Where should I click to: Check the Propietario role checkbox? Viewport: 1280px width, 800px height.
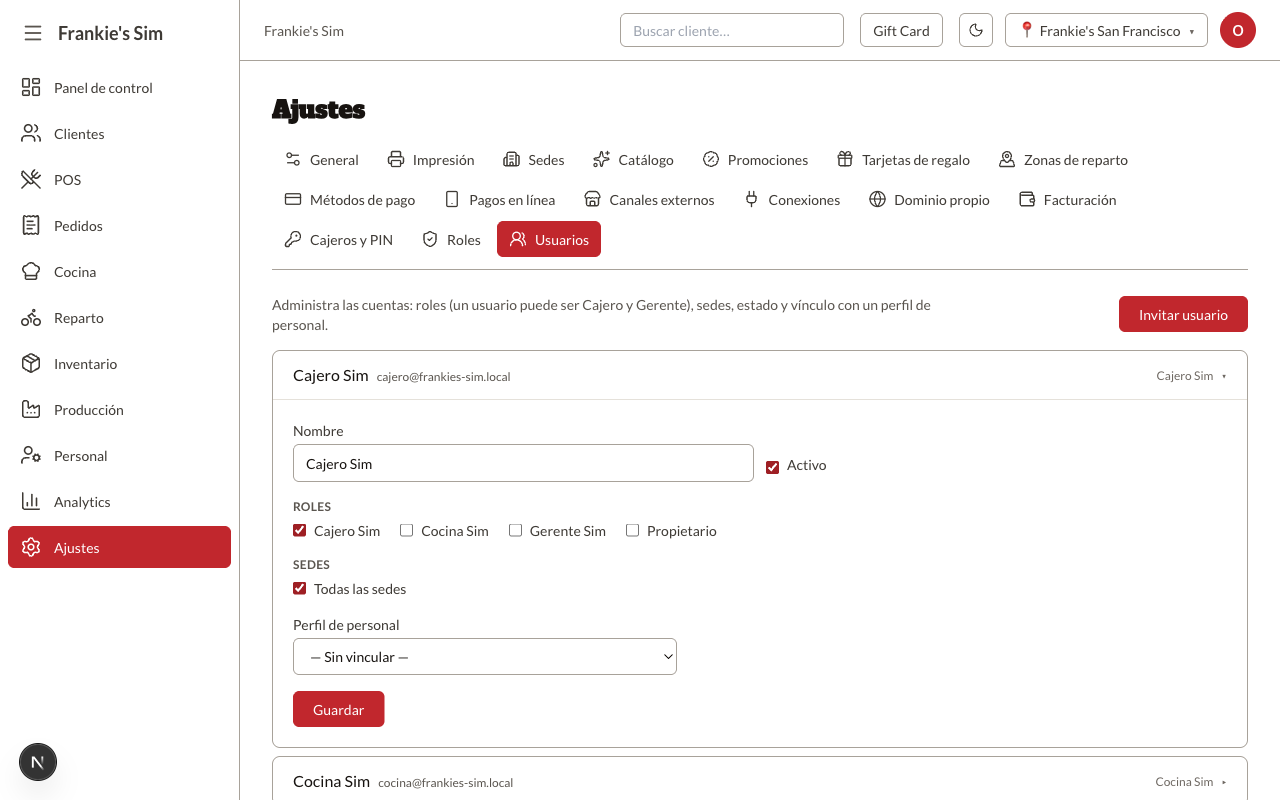click(x=632, y=530)
